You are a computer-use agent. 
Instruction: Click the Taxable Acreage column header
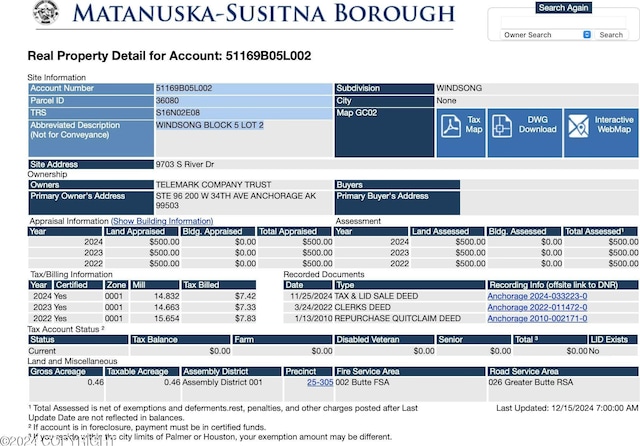pyautogui.click(x=142, y=371)
